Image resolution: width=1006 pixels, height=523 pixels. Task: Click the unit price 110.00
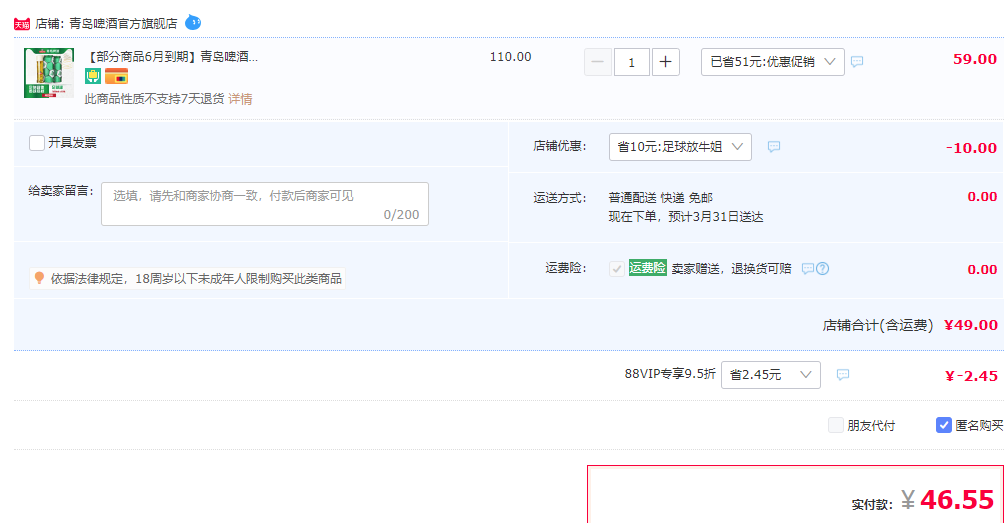(x=511, y=57)
